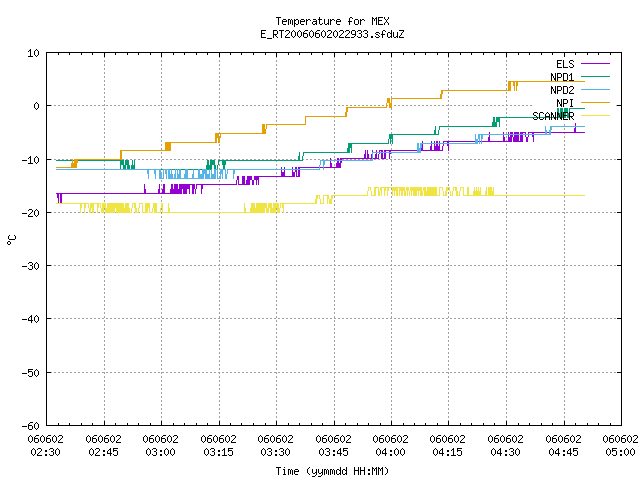Click the purple ELS legend line sample

click(595, 64)
